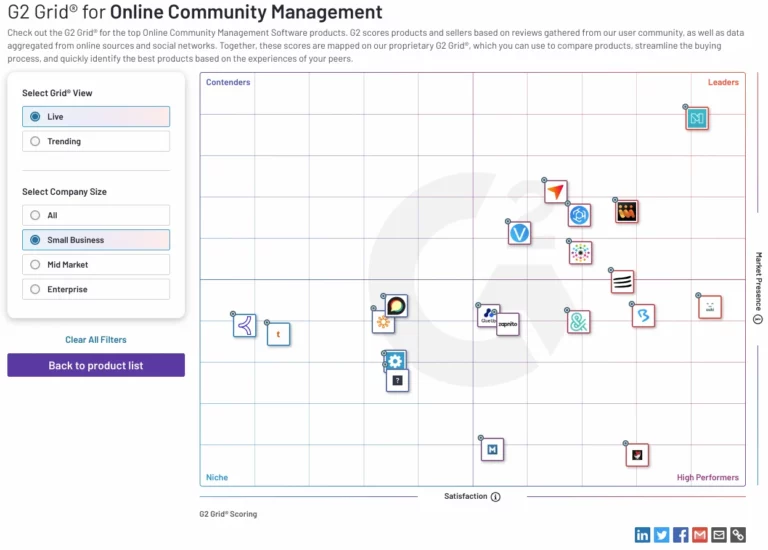The height and width of the screenshot is (550, 768).
Task: Open black tile with orange people logo
Action: 626,212
